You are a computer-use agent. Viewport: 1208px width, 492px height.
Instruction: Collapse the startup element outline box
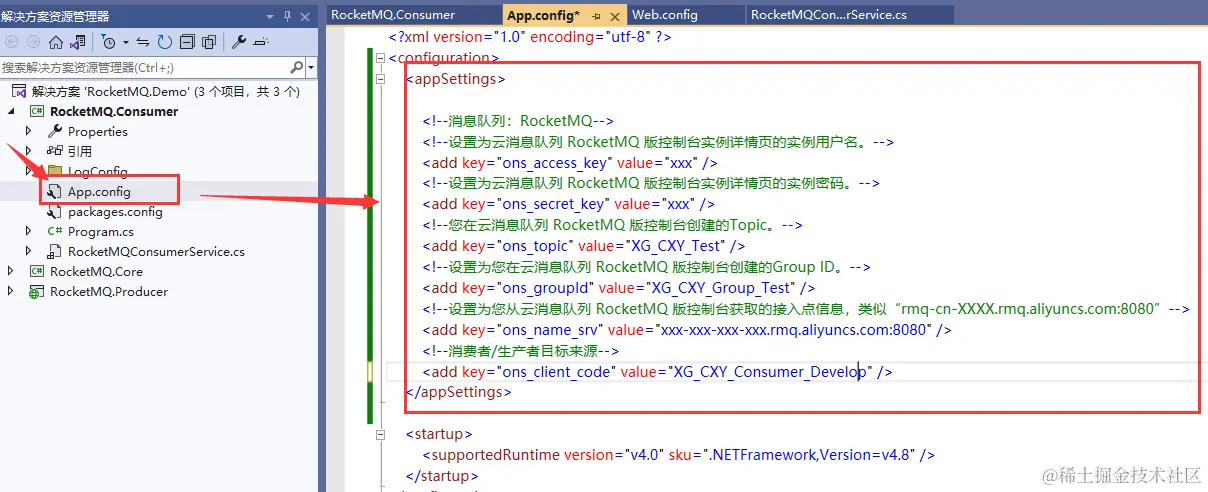379,434
